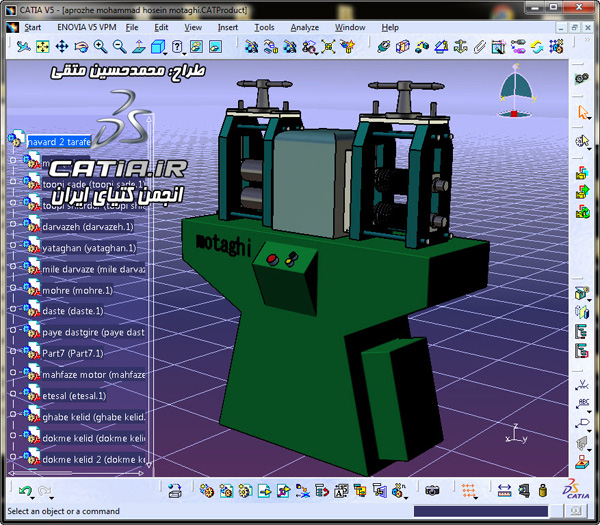Click the tree vertical scrollbar
The width and height of the screenshot is (600, 525).
[x=149, y=293]
